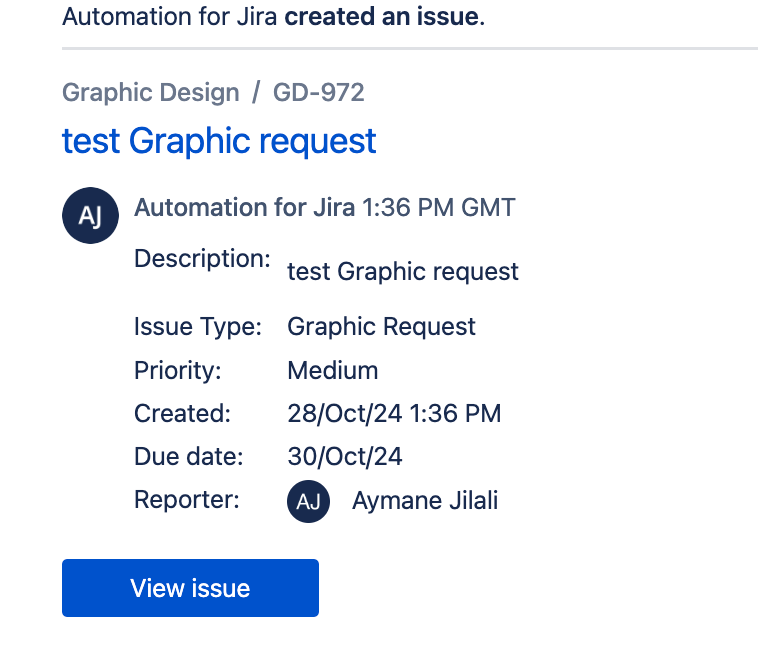Click the 'created an issue' header text

(x=383, y=16)
